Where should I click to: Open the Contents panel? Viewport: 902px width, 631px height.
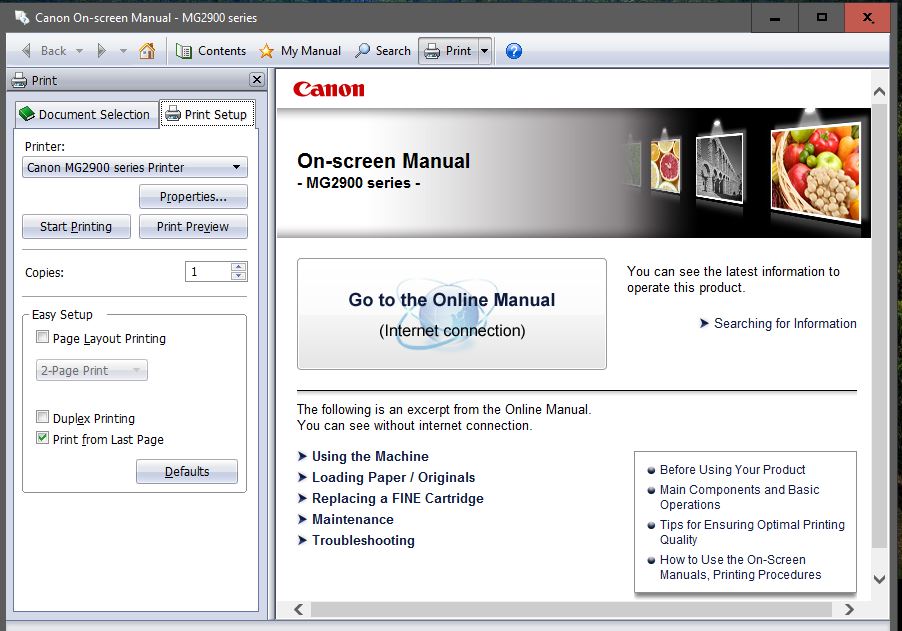click(x=211, y=51)
